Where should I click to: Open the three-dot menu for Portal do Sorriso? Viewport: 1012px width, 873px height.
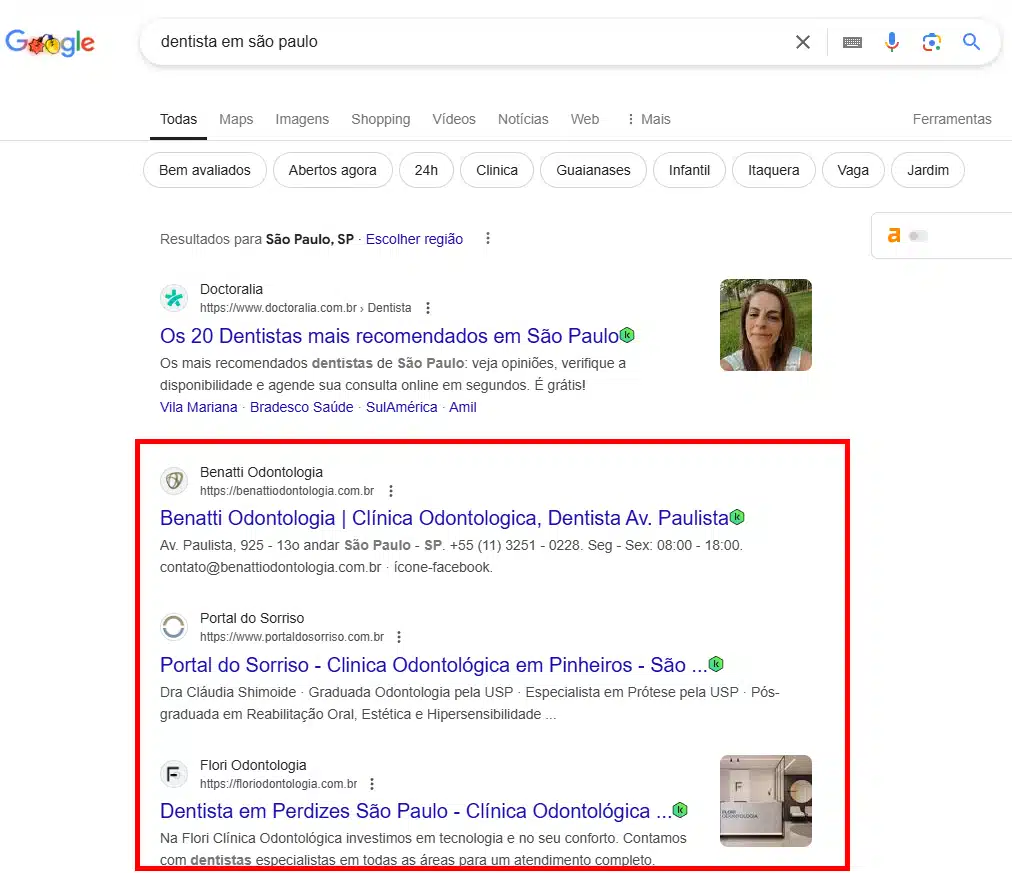point(398,636)
